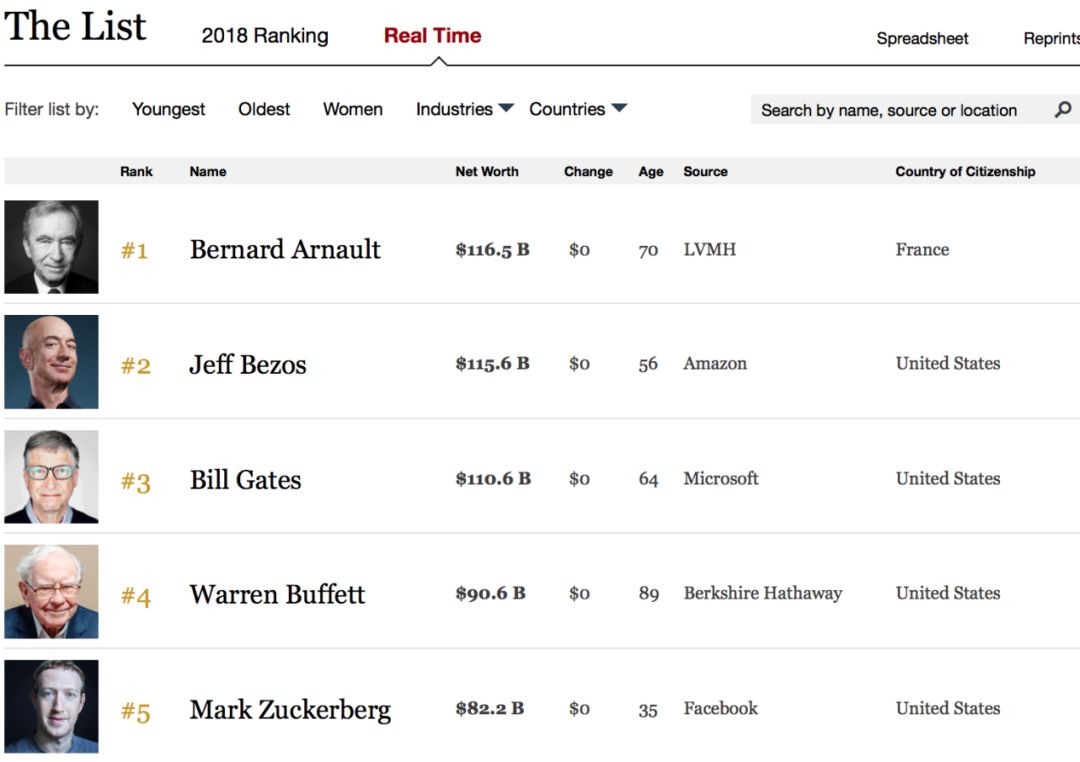This screenshot has height=762, width=1080.
Task: Filter the list by Oldest
Action: point(264,109)
